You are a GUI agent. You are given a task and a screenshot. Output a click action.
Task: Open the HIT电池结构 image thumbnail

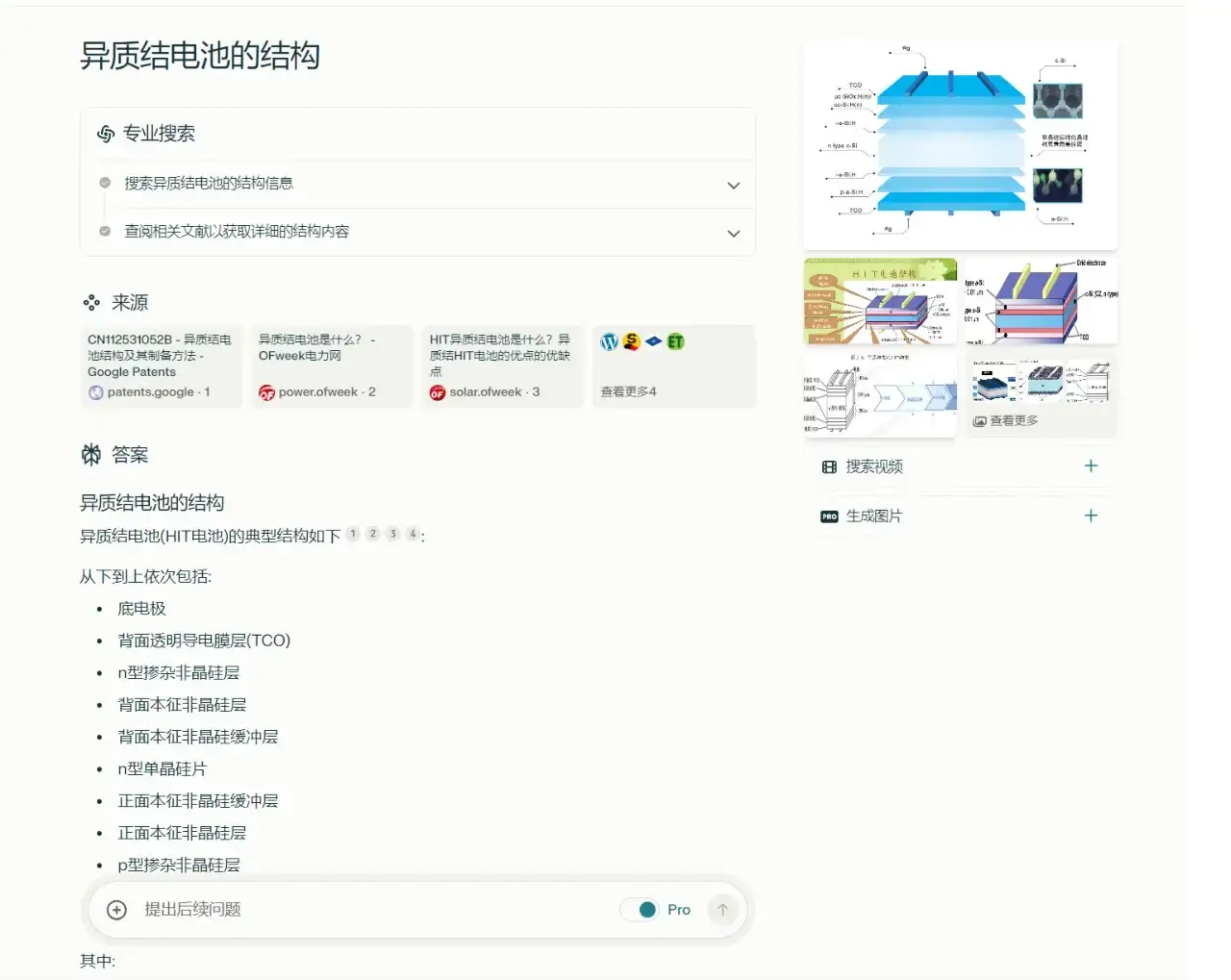(879, 301)
